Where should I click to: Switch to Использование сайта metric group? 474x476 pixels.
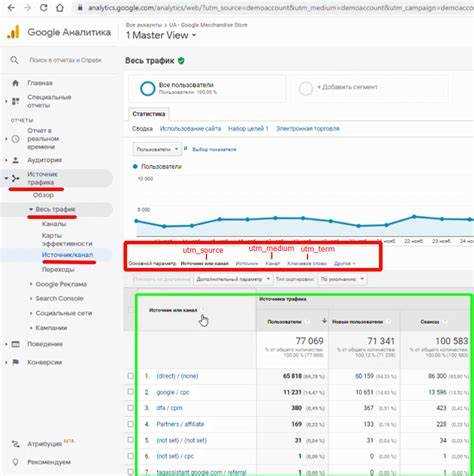[190, 129]
